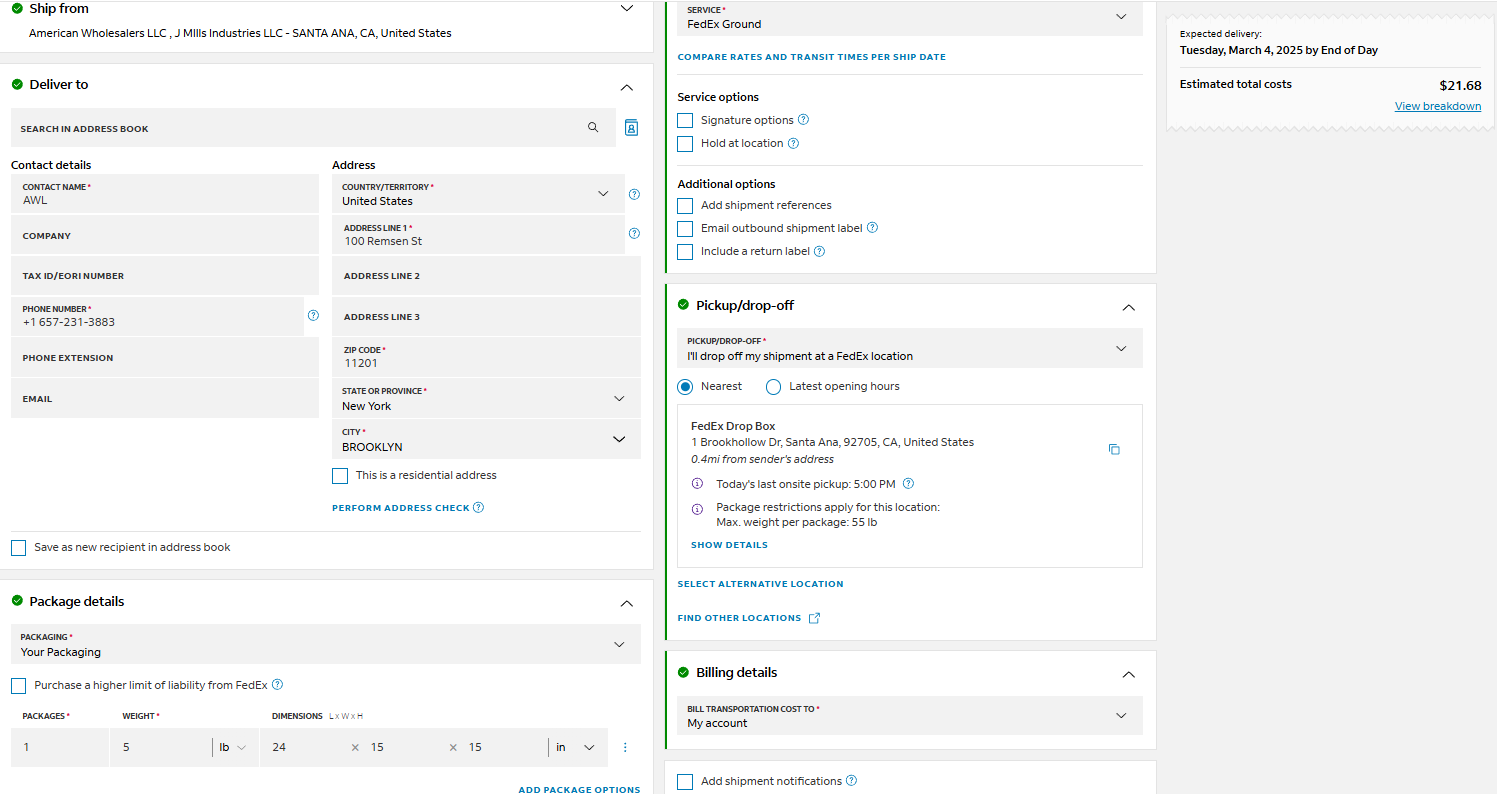Click Select Alternative Location link

pyautogui.click(x=761, y=584)
